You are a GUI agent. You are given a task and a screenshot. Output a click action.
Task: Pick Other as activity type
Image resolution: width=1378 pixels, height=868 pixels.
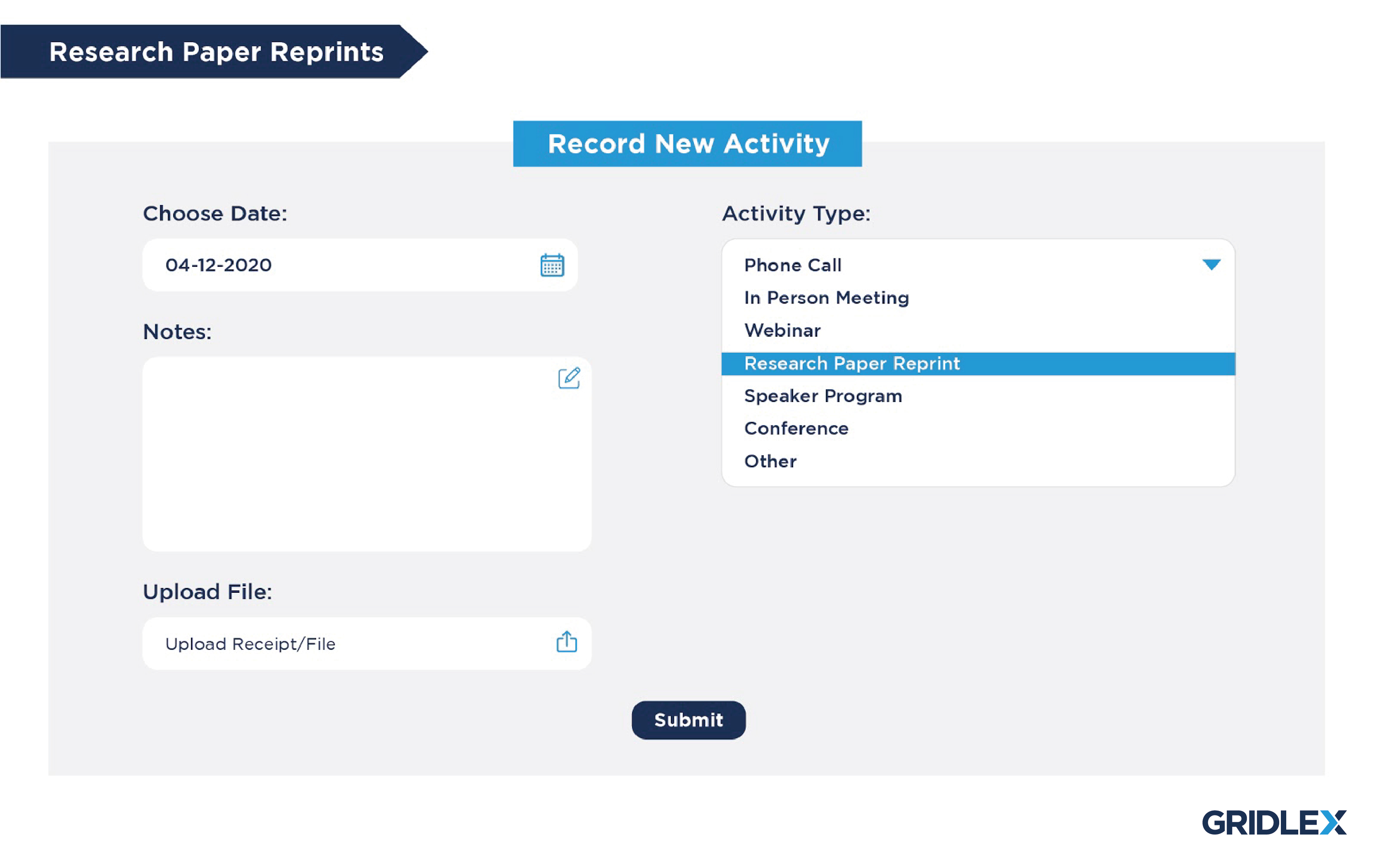tap(770, 461)
